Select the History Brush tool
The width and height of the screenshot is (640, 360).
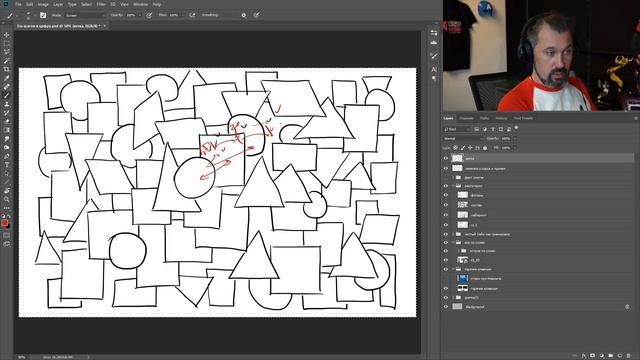click(7, 113)
